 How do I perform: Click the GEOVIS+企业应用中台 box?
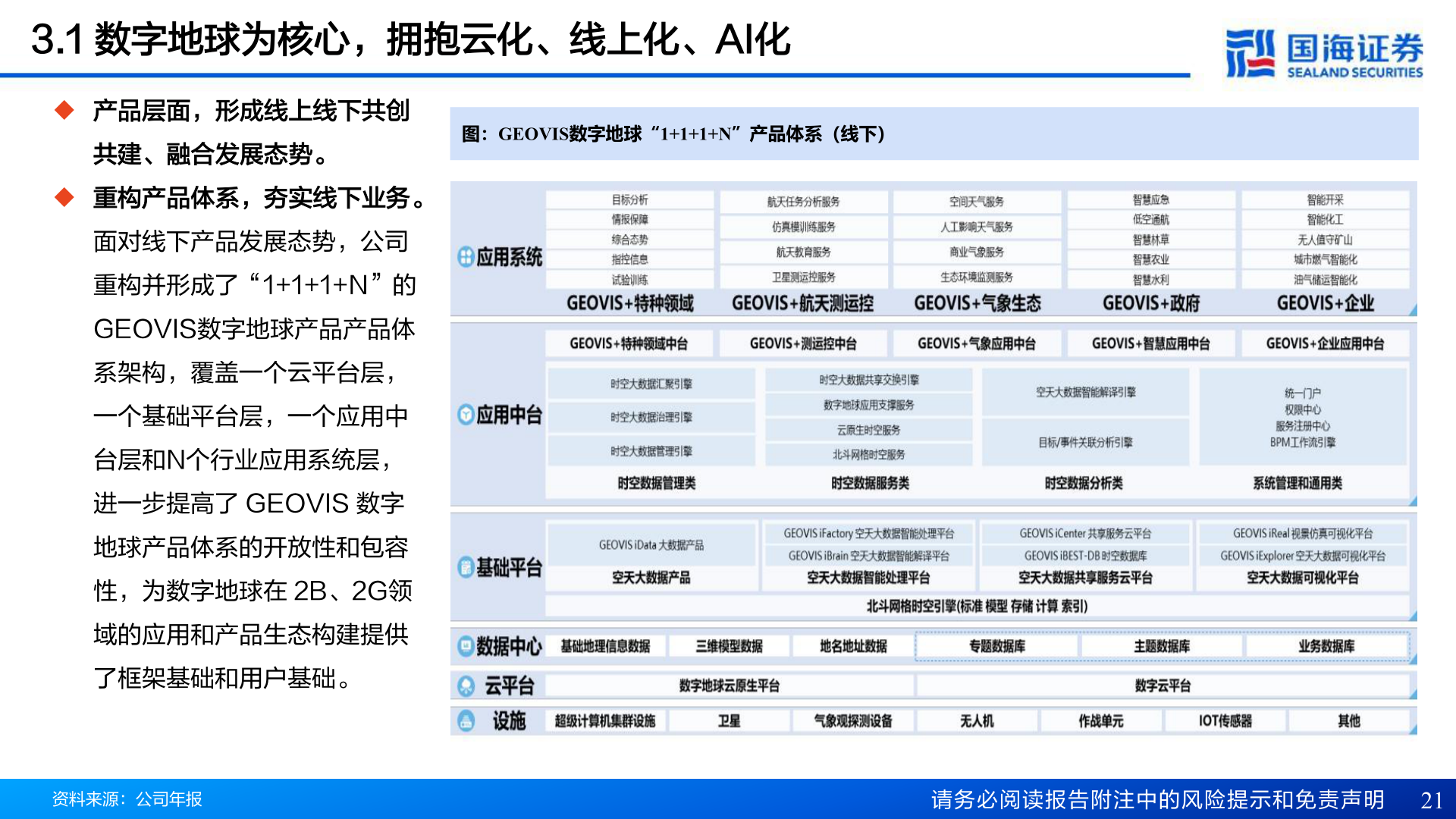click(1325, 344)
